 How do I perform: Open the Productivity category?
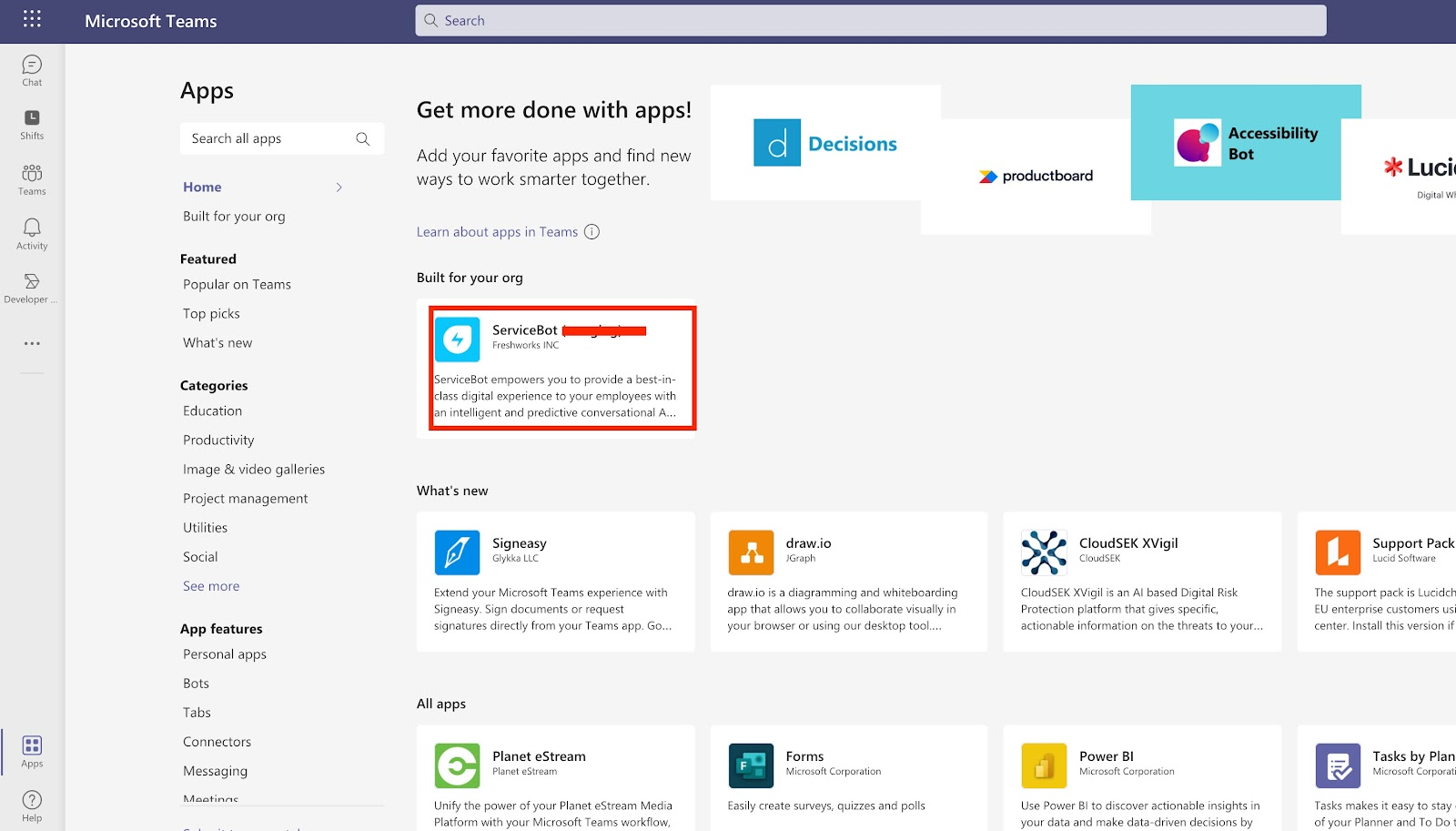[x=218, y=441]
